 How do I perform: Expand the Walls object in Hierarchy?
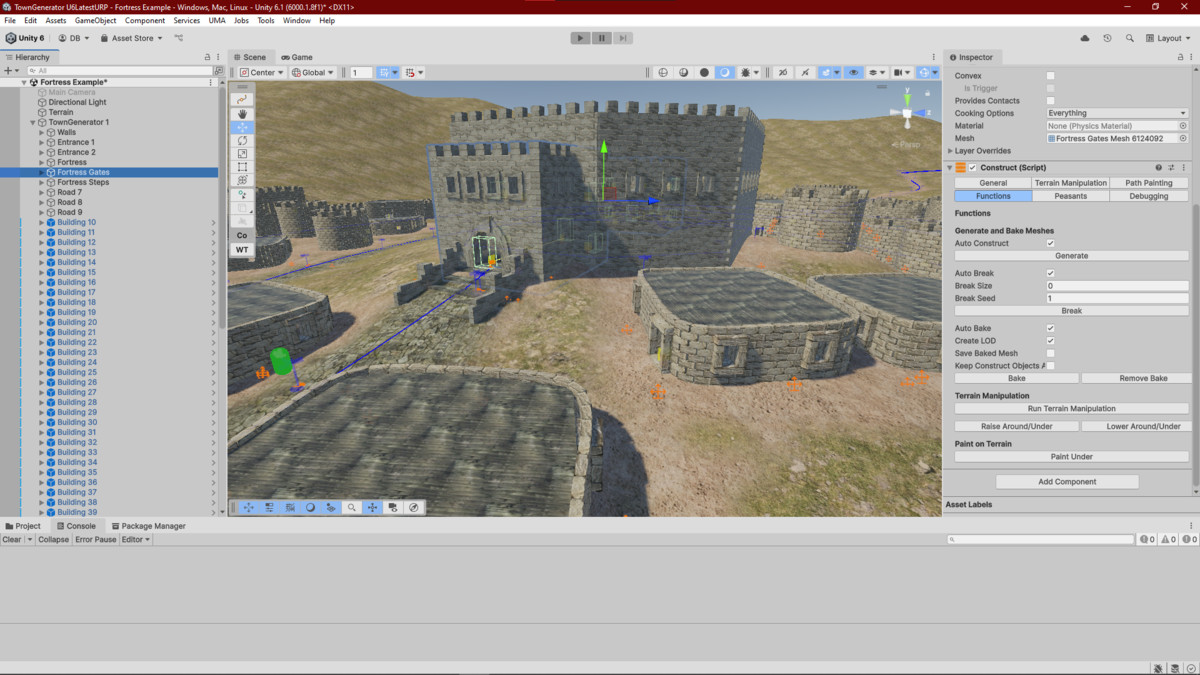click(x=41, y=132)
